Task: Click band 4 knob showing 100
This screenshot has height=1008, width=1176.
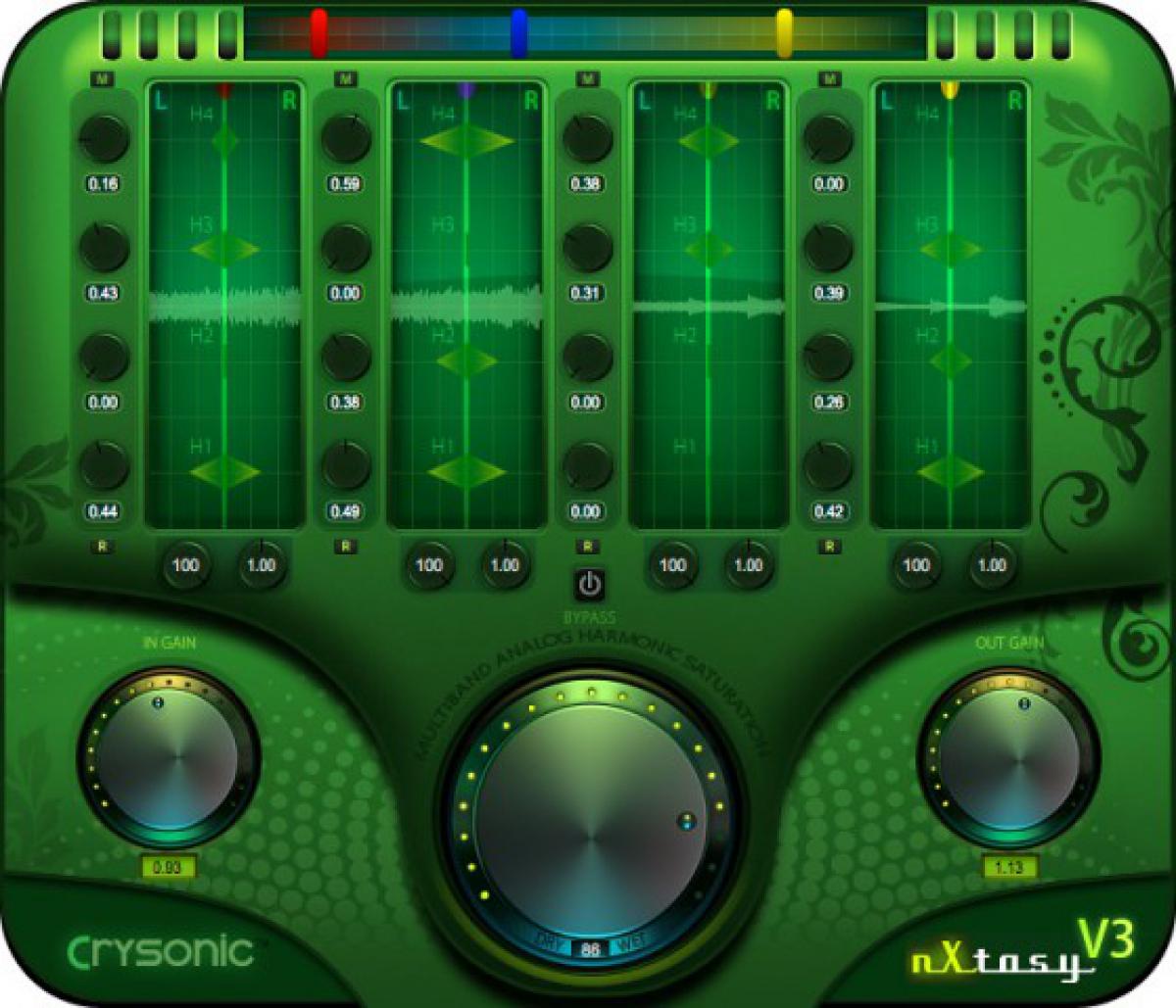Action: pyautogui.click(x=916, y=565)
